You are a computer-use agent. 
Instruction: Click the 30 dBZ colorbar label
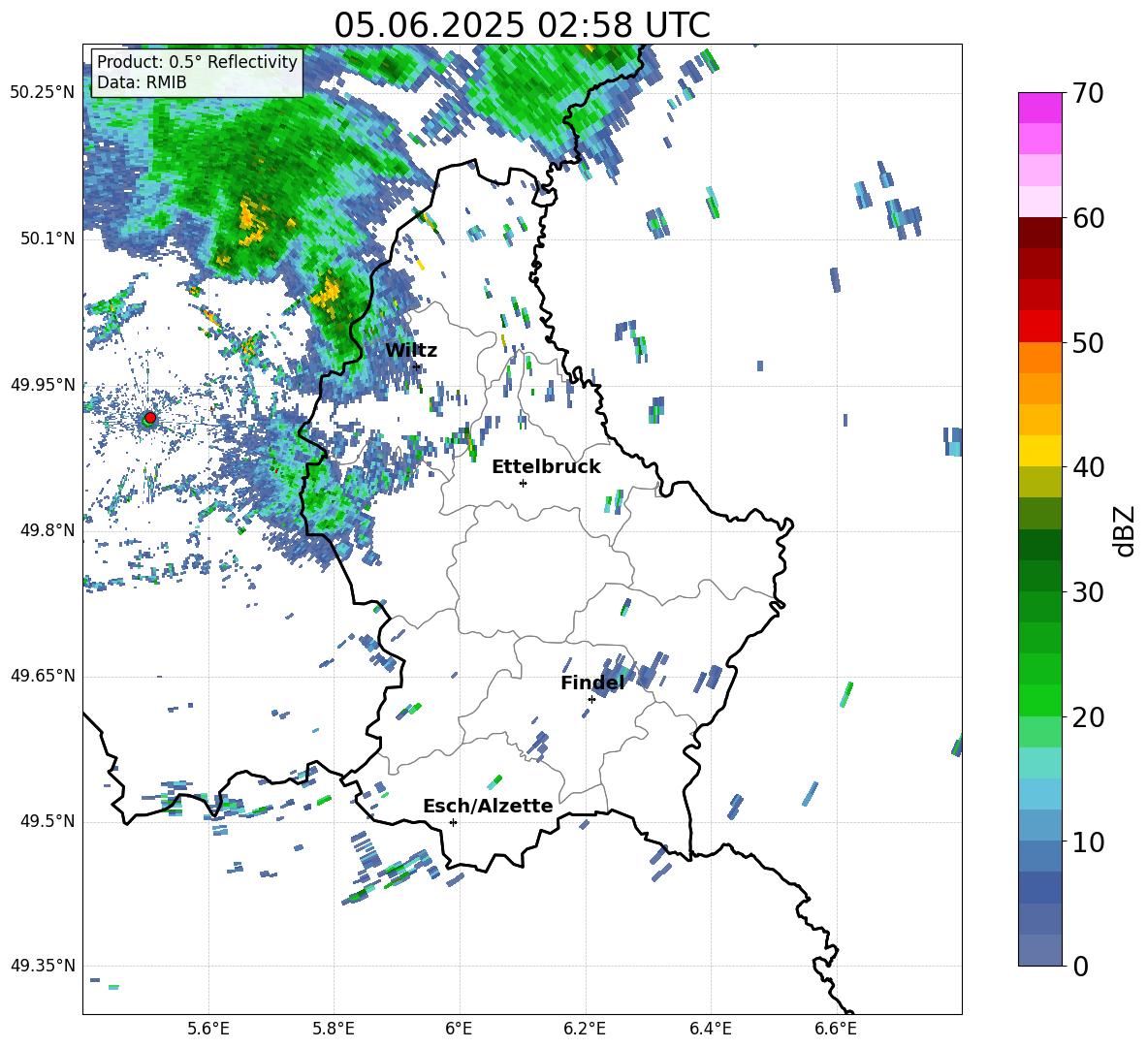coord(1088,592)
